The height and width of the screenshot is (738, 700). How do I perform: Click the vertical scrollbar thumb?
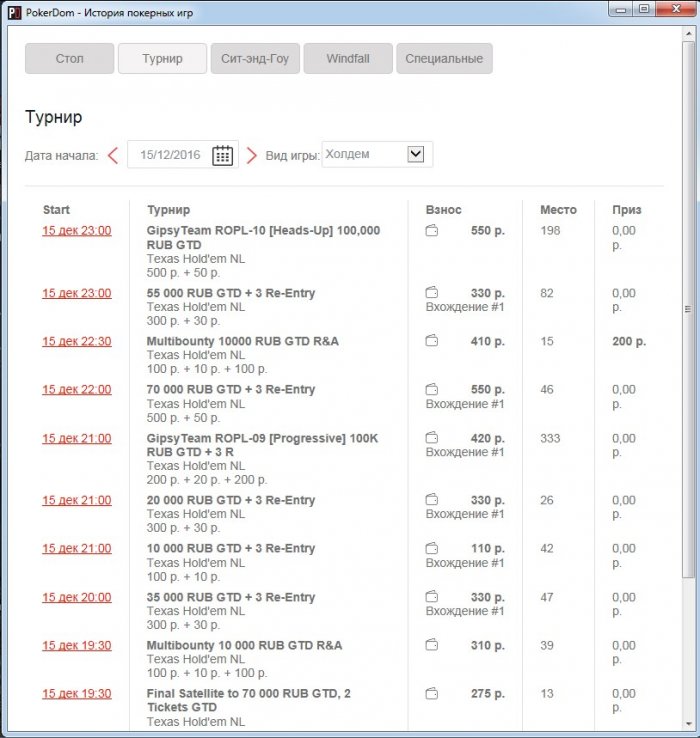688,309
